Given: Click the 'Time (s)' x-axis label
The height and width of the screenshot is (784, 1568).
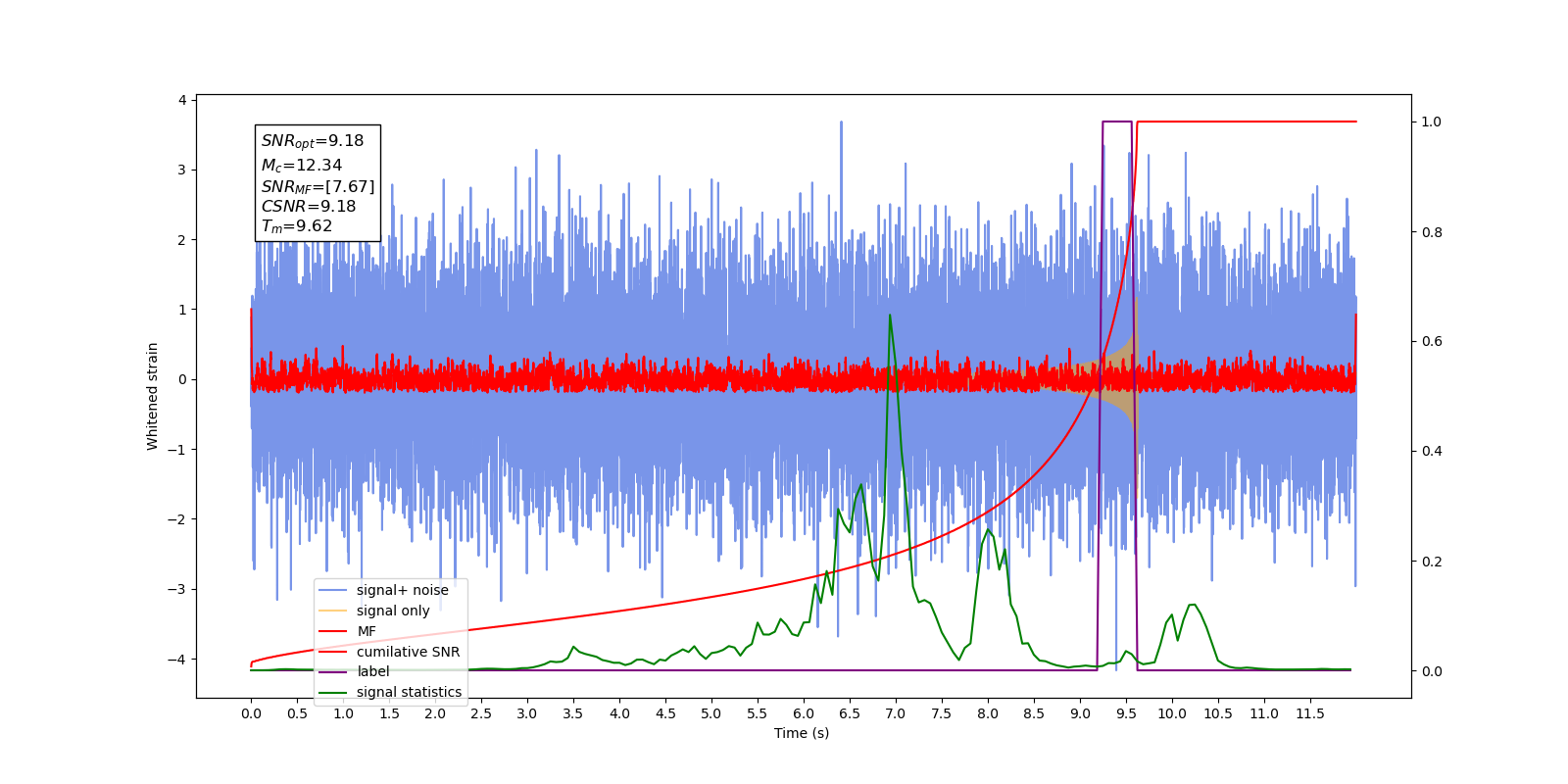Looking at the screenshot, I should click(x=802, y=733).
